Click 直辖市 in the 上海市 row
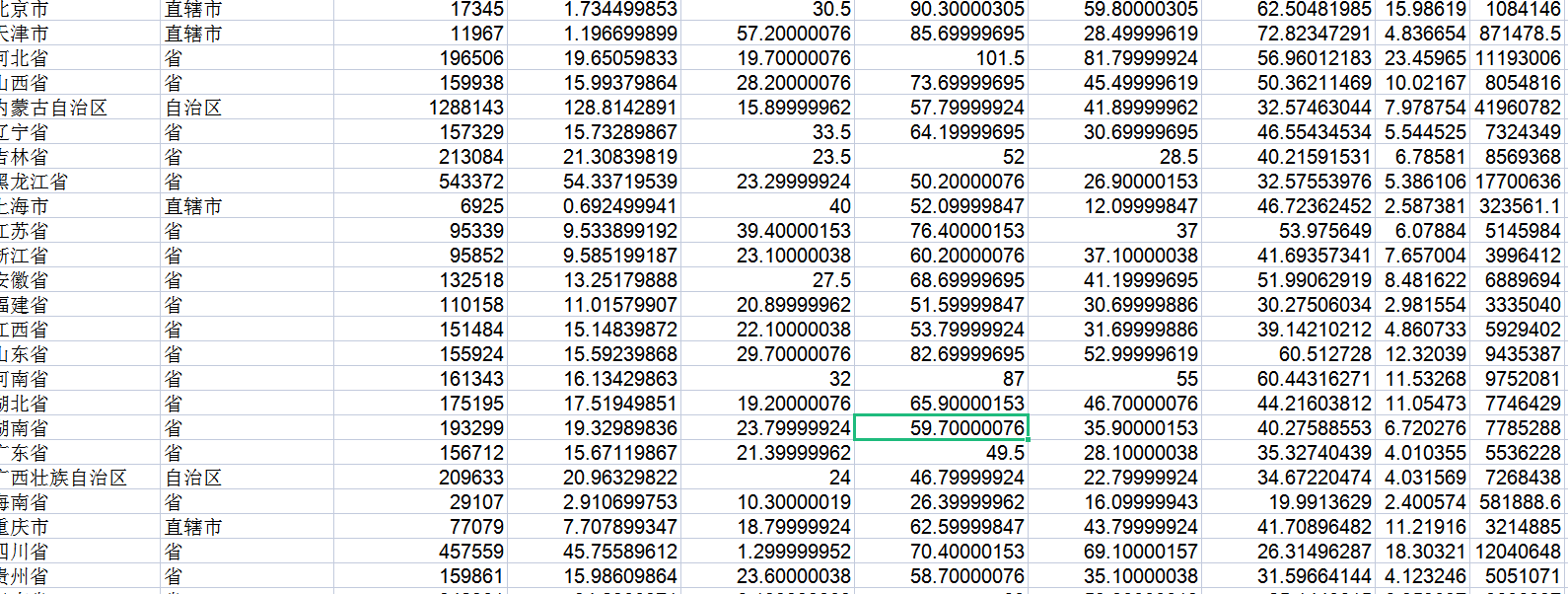 (x=247, y=206)
